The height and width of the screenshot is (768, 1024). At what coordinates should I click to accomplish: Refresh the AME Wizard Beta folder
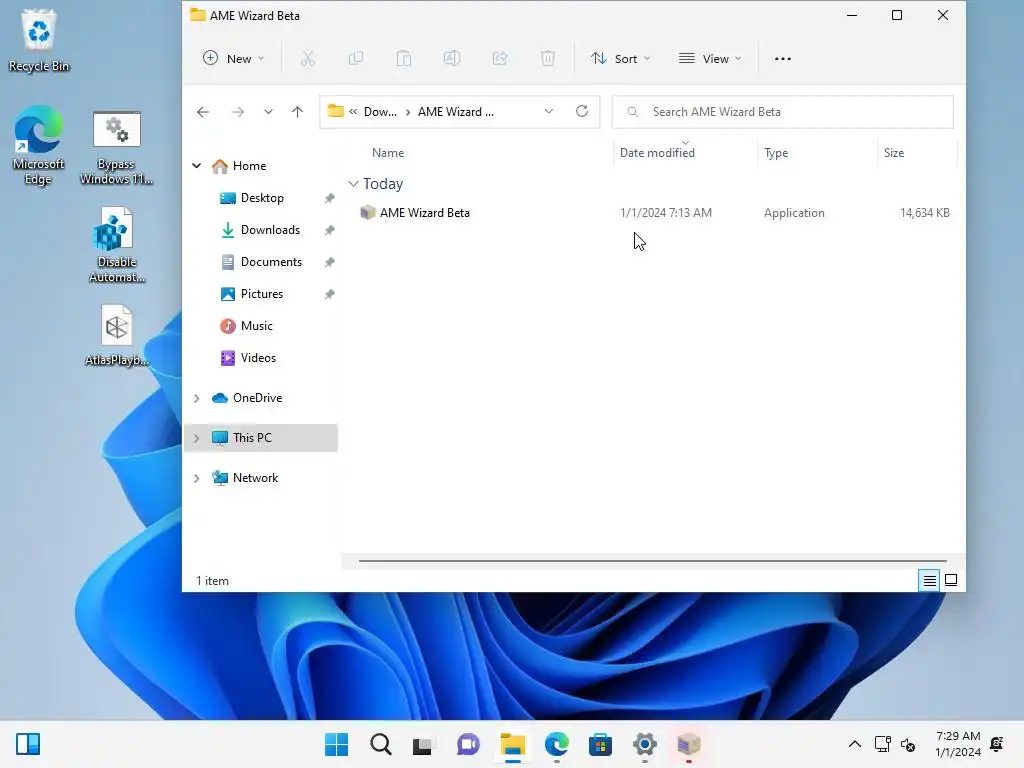(582, 111)
